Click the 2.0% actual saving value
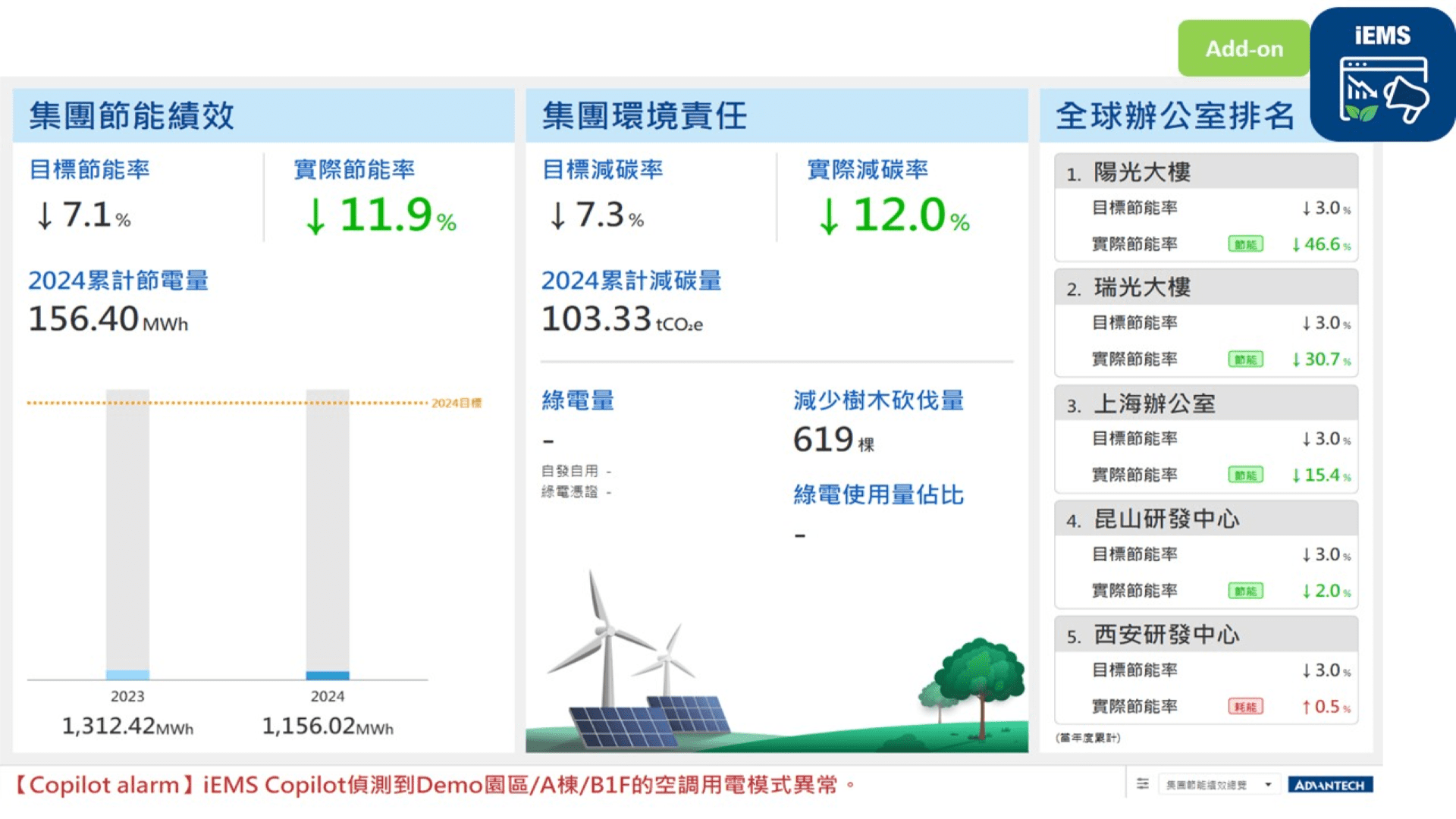Image resolution: width=1456 pixels, height=819 pixels. 1326,591
